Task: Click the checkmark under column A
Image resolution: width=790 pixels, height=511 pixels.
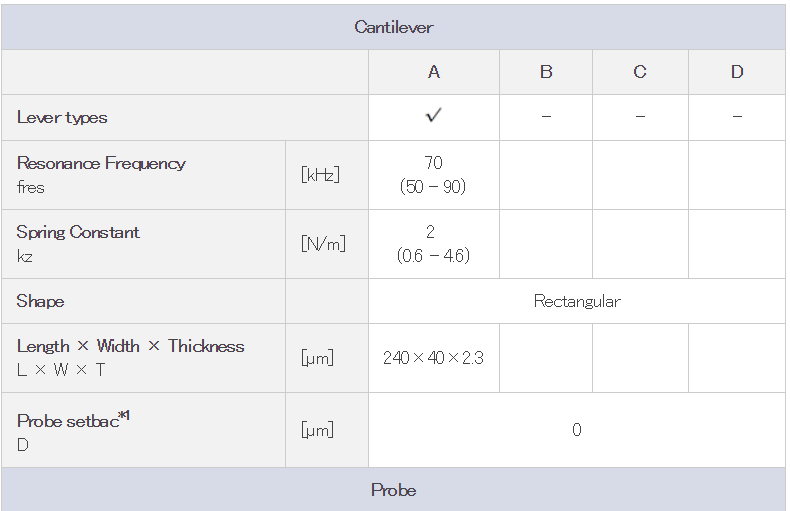Action: tap(433, 115)
